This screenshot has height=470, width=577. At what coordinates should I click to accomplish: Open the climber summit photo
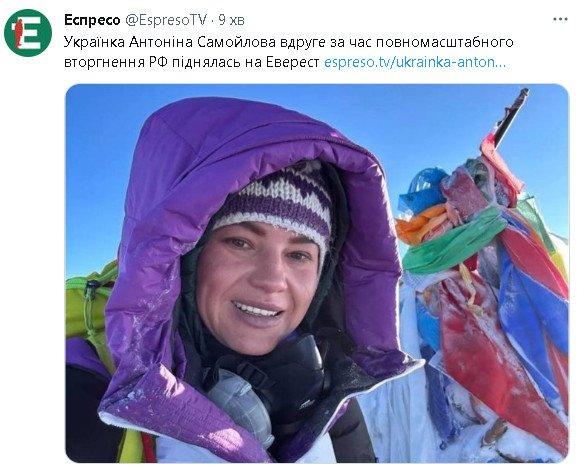pyautogui.click(x=317, y=273)
